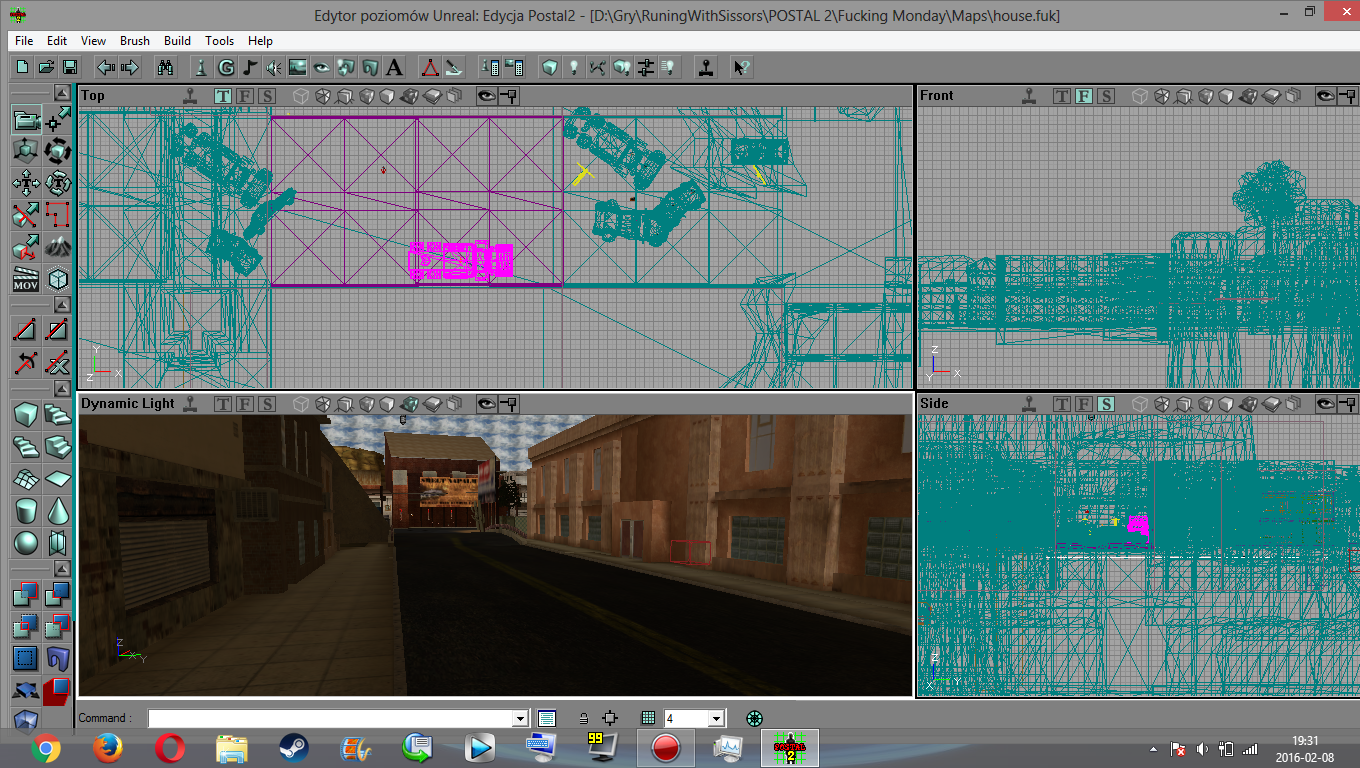The image size is (1360, 768).
Task: Collapse the brush builders group arrow
Action: [62, 389]
